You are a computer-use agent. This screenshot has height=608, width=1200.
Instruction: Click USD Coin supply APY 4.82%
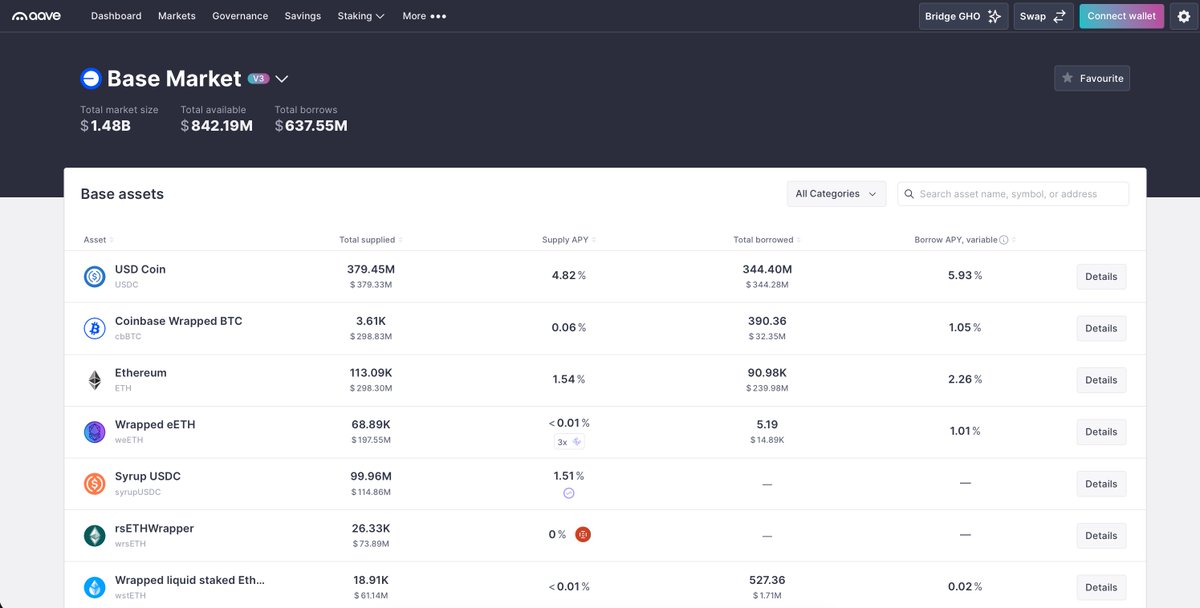pyautogui.click(x=569, y=275)
